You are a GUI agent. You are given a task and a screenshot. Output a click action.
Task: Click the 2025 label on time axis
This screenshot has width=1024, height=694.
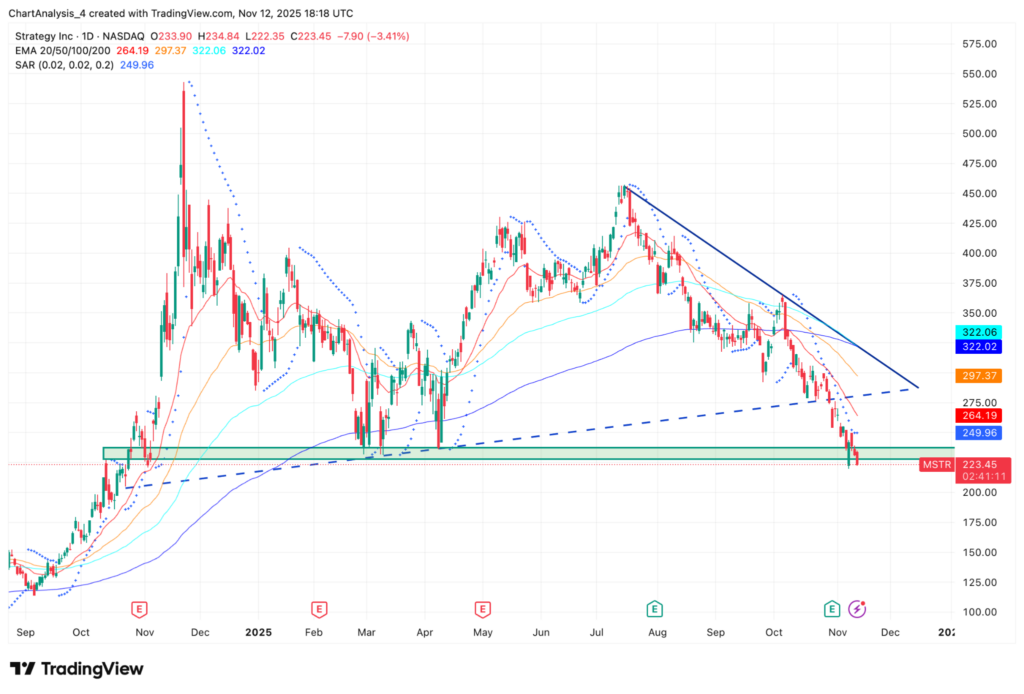pos(258,633)
